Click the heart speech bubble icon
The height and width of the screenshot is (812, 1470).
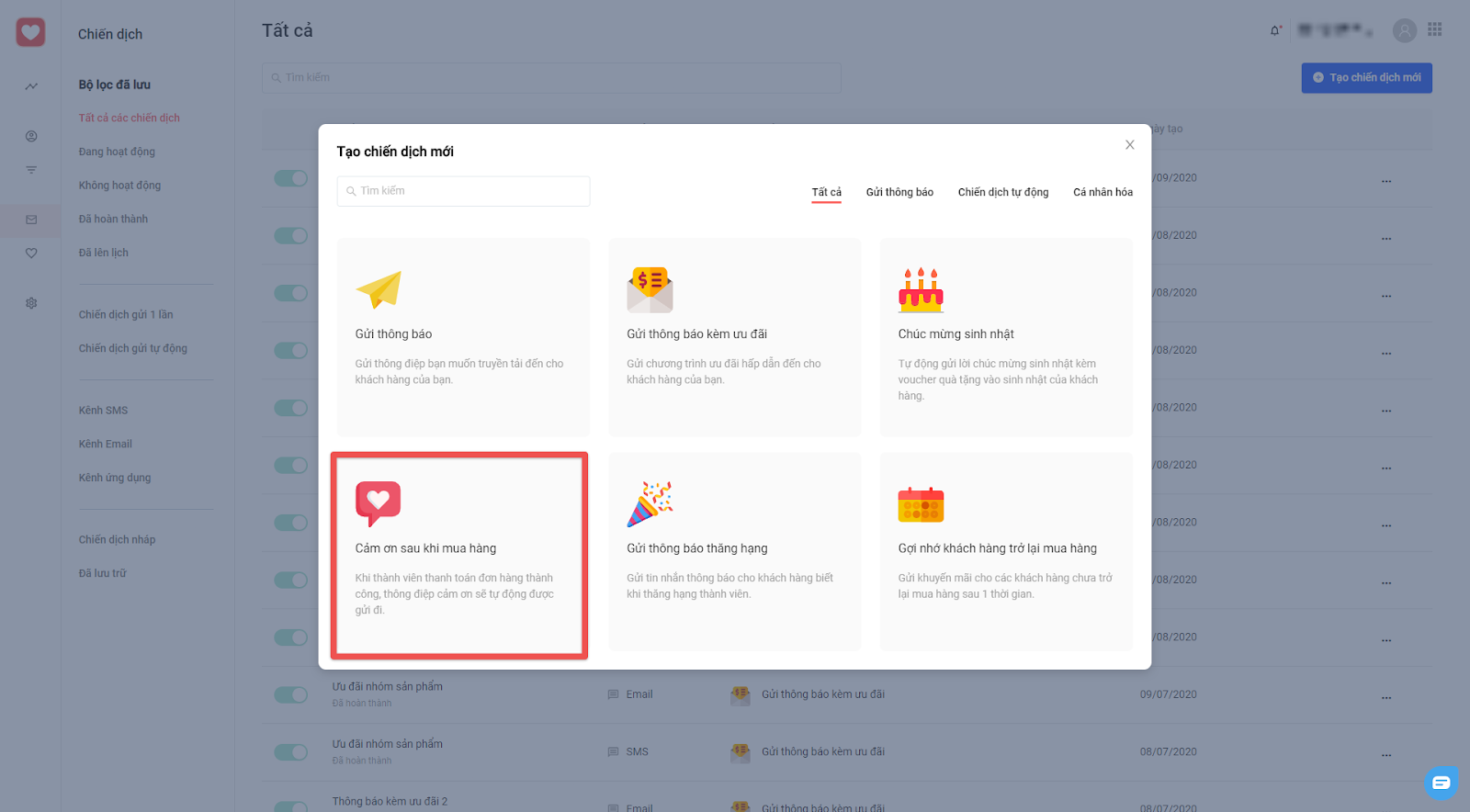tap(378, 503)
